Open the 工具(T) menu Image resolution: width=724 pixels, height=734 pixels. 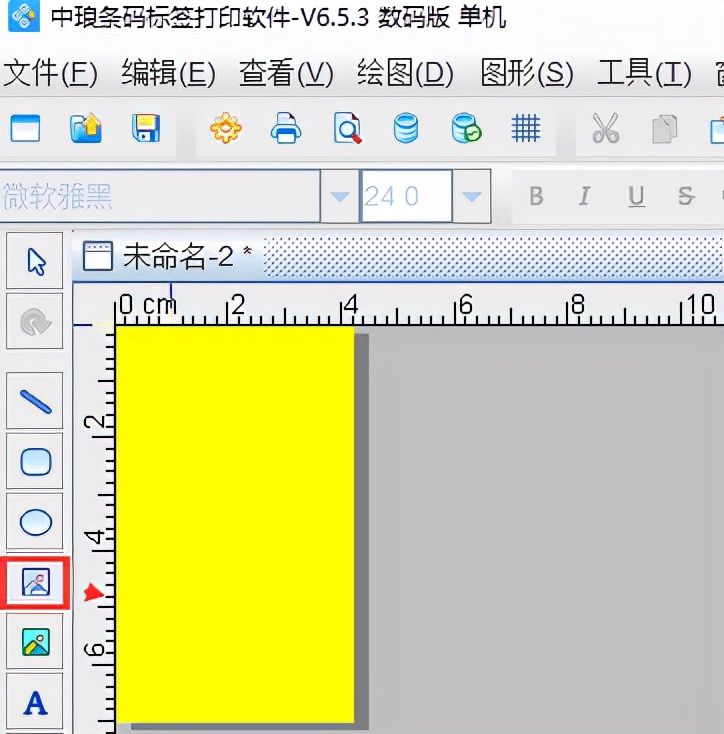tap(644, 73)
